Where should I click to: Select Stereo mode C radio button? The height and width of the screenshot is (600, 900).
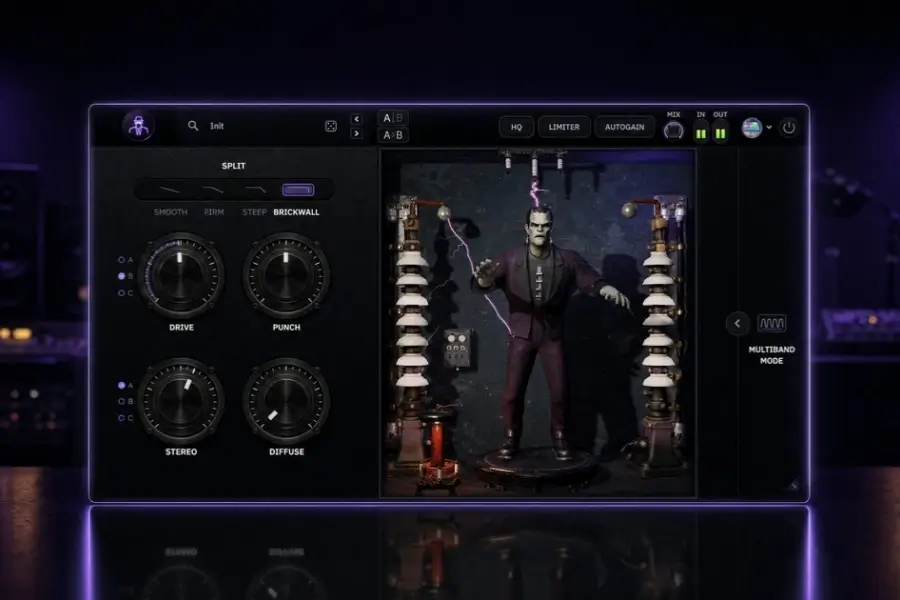coord(122,418)
